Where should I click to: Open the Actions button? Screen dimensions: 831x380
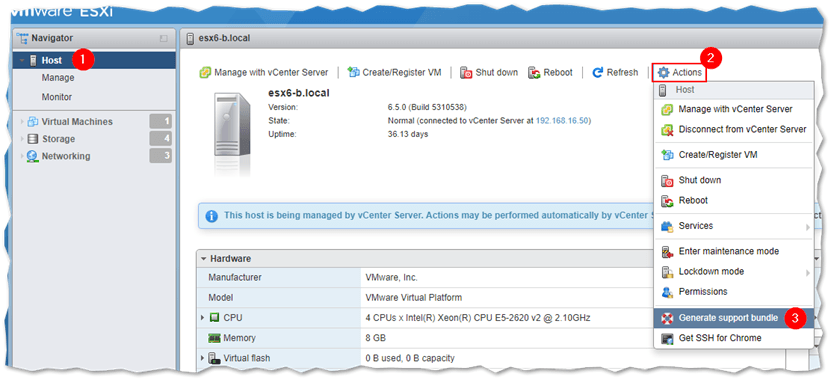[x=679, y=73]
